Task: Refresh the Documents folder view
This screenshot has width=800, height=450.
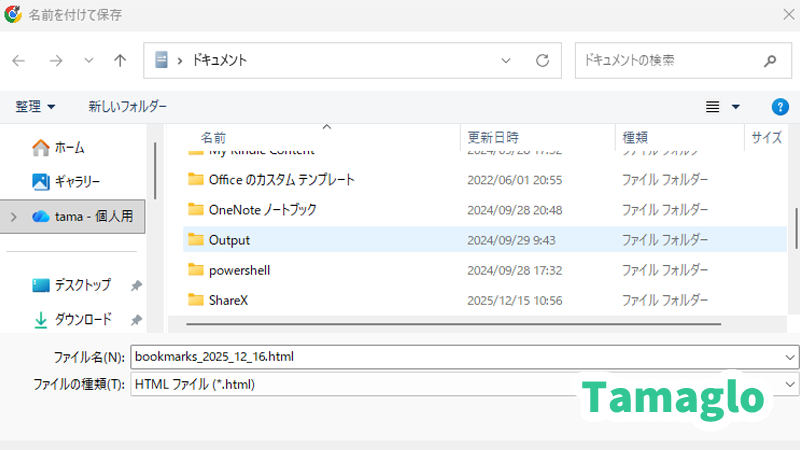Action: pos(543,60)
